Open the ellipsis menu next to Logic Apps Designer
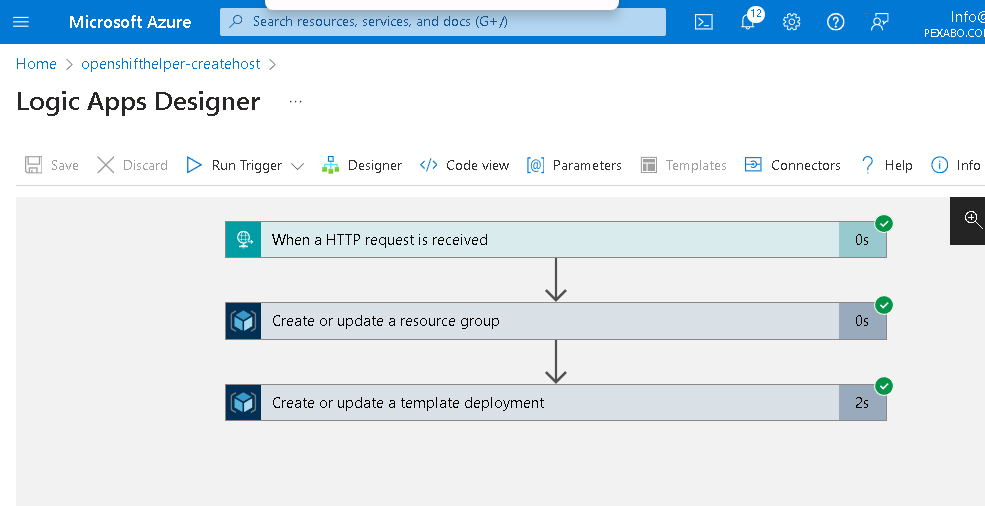 pyautogui.click(x=295, y=101)
